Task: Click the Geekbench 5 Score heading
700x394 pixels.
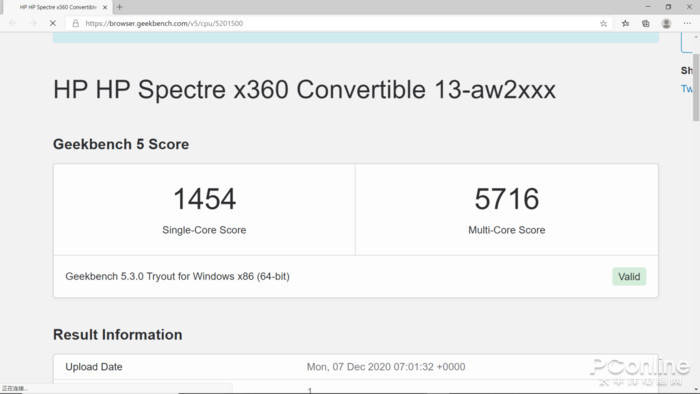Action: click(121, 145)
